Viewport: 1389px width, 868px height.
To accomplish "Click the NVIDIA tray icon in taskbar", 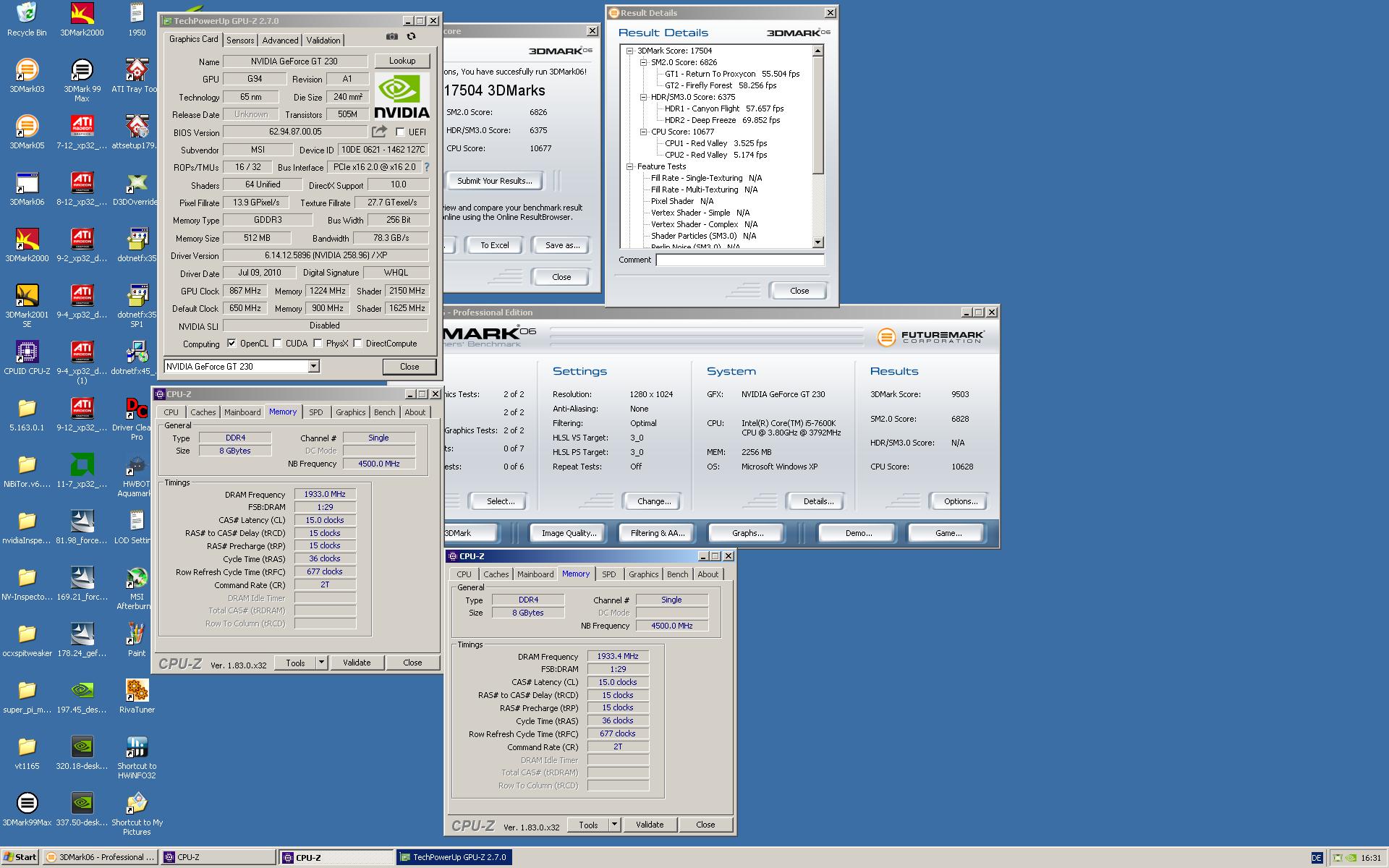I will tap(1350, 858).
